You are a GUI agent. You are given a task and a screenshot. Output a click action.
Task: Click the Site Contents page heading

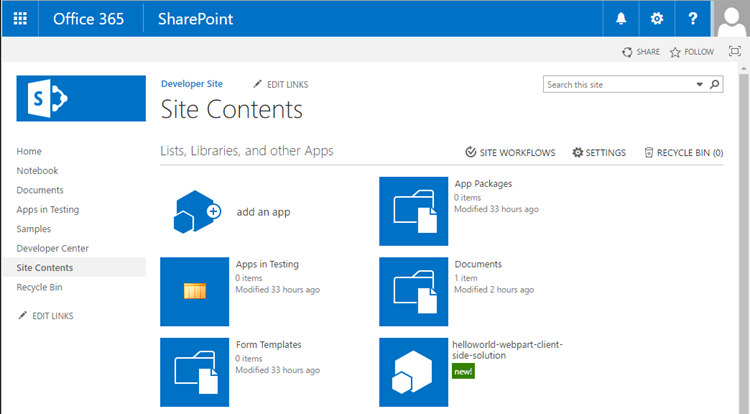pos(232,109)
